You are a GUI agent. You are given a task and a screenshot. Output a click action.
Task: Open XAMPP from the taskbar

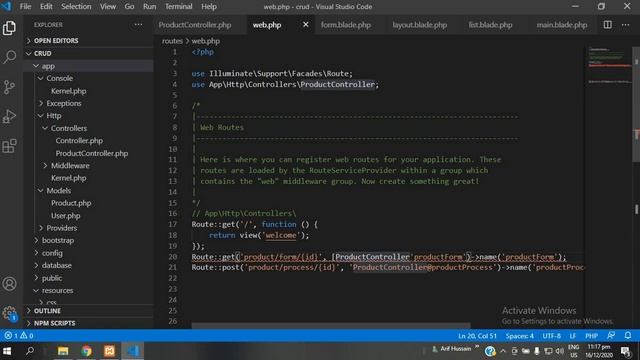click(x=109, y=351)
